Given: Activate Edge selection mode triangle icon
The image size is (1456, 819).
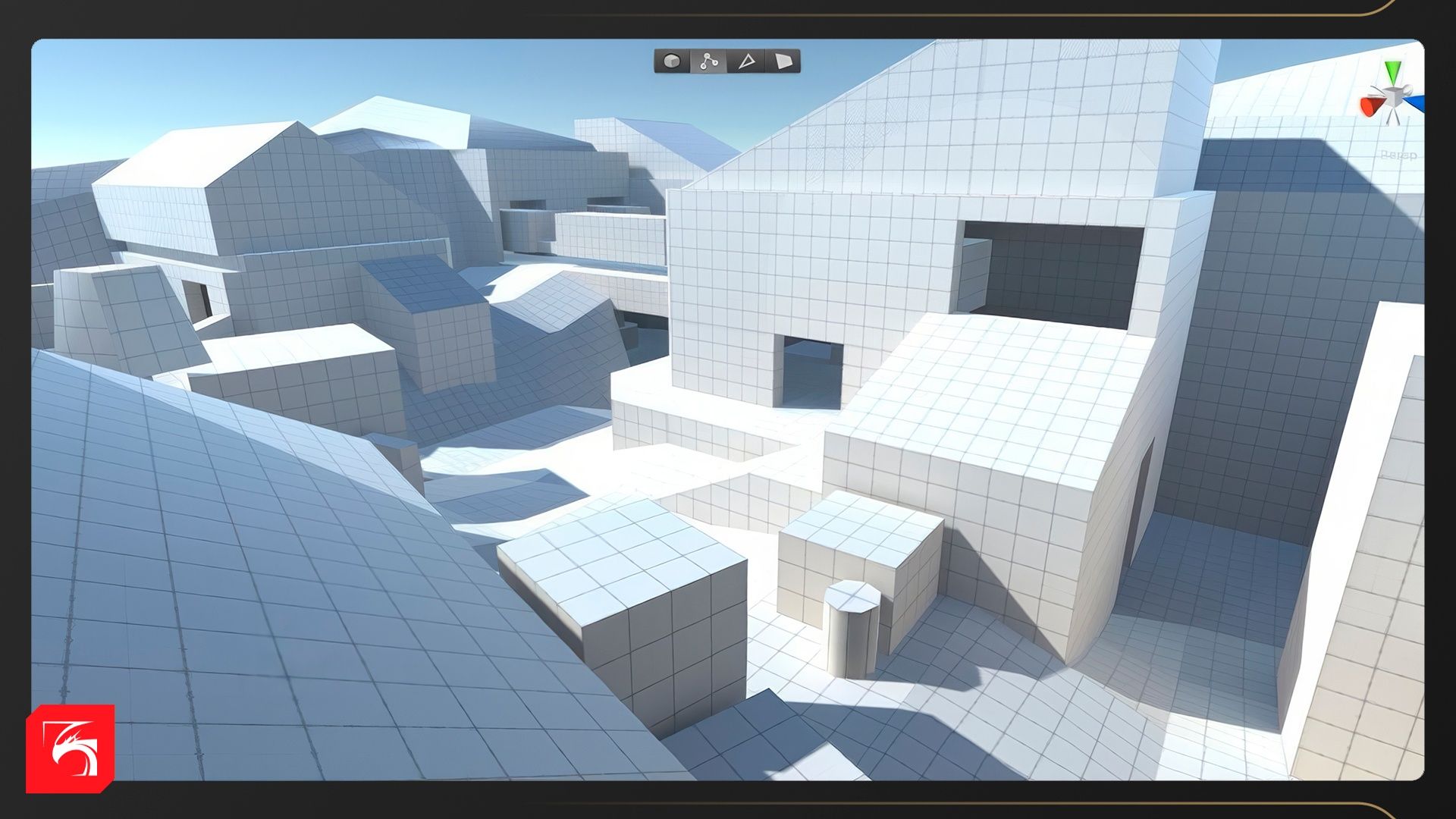Looking at the screenshot, I should (x=746, y=61).
